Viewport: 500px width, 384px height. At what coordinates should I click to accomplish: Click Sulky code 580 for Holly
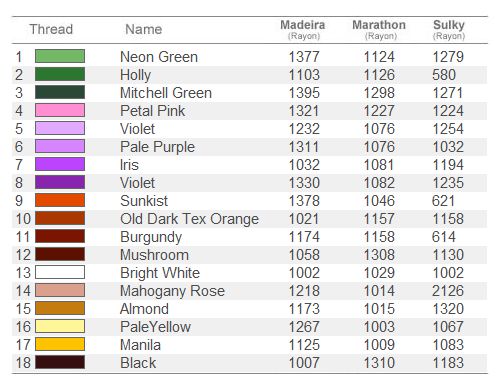444,75
